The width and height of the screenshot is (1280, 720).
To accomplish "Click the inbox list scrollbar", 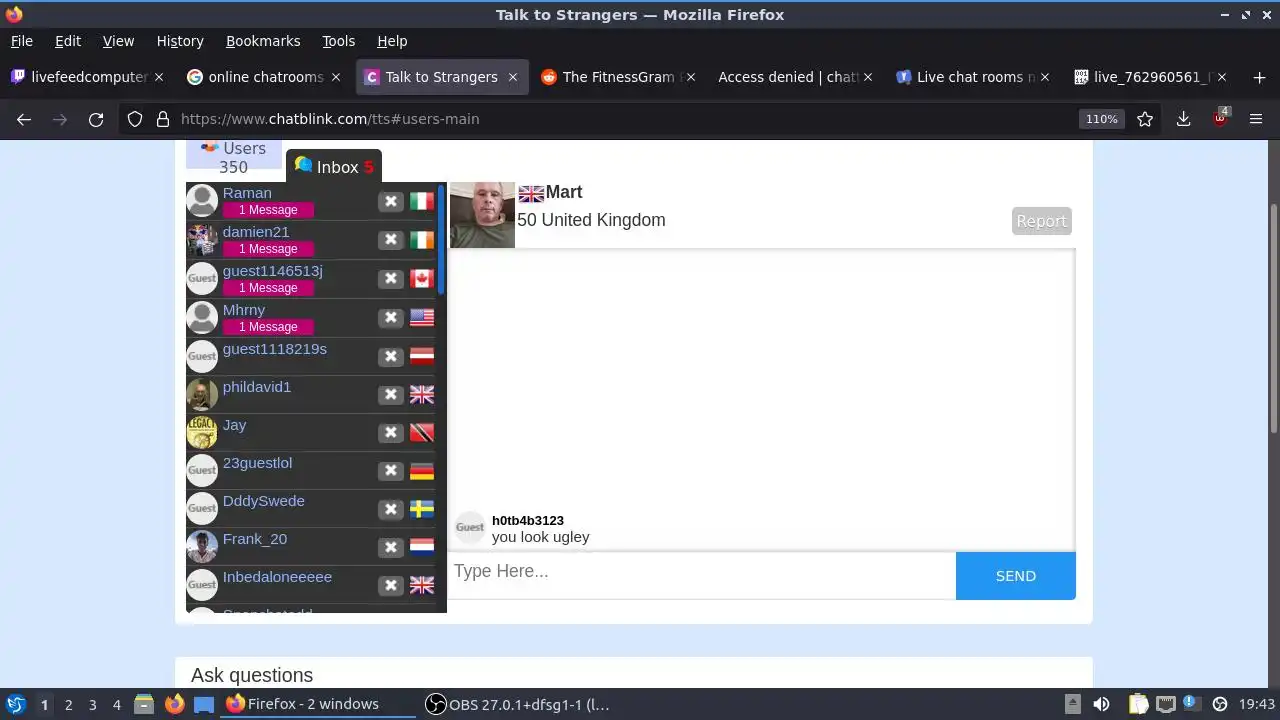I will point(441,240).
